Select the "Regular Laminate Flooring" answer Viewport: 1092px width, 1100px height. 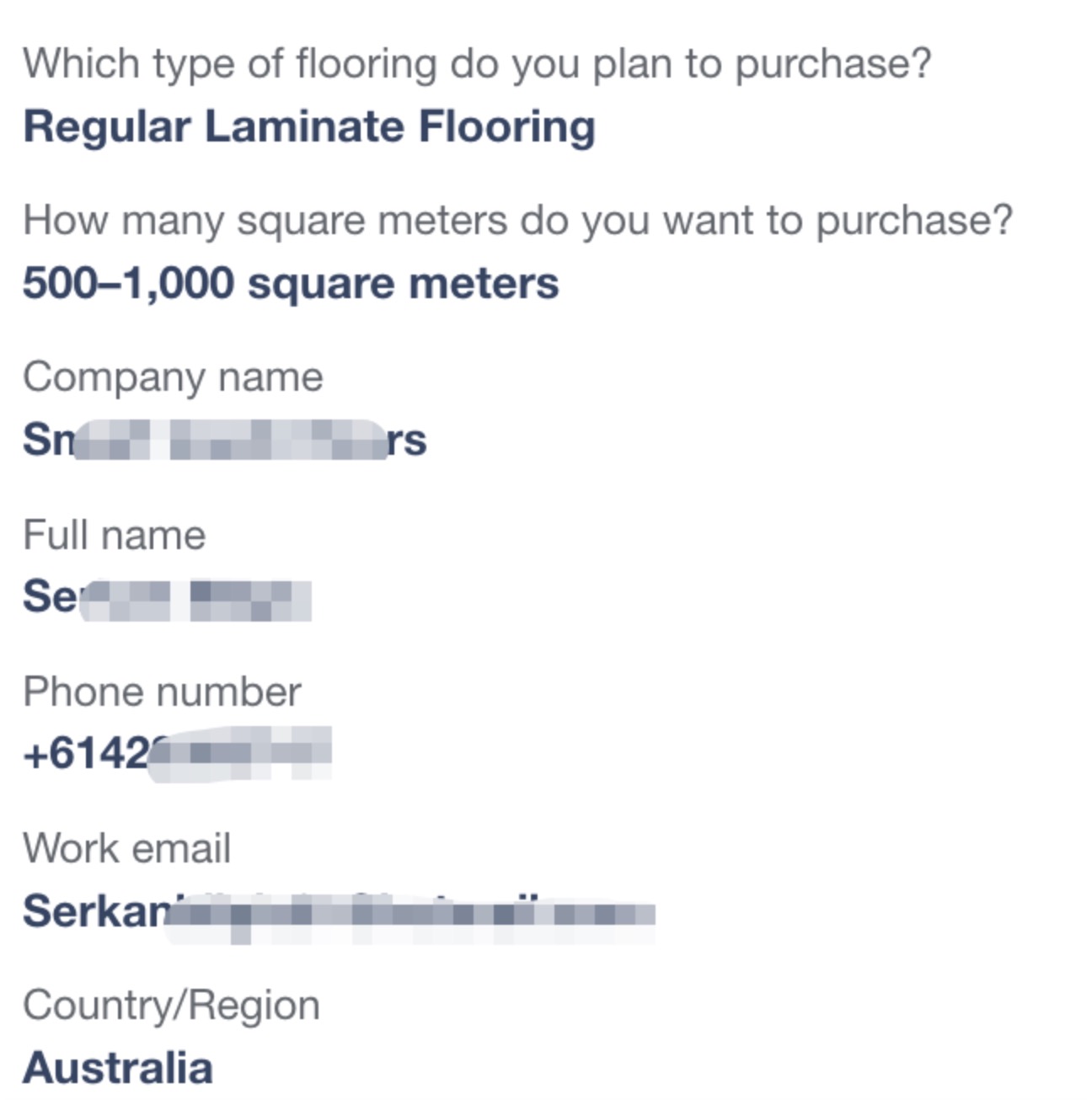click(309, 128)
